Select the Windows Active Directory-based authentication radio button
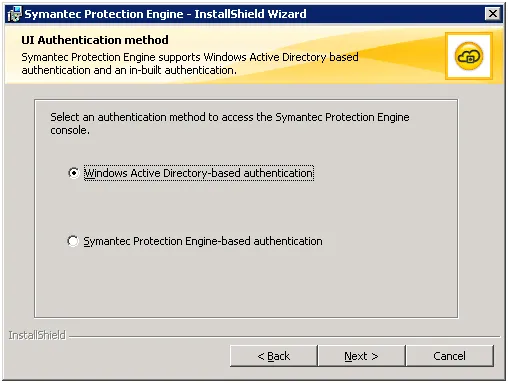Image resolution: width=508 pixels, height=383 pixels. [x=73, y=173]
